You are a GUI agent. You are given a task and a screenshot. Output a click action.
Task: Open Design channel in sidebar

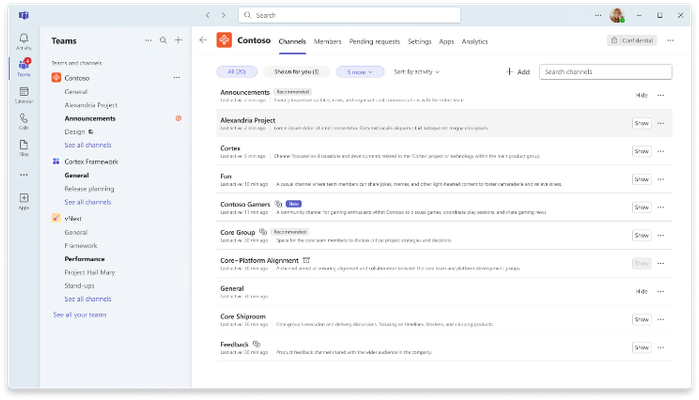[74, 132]
